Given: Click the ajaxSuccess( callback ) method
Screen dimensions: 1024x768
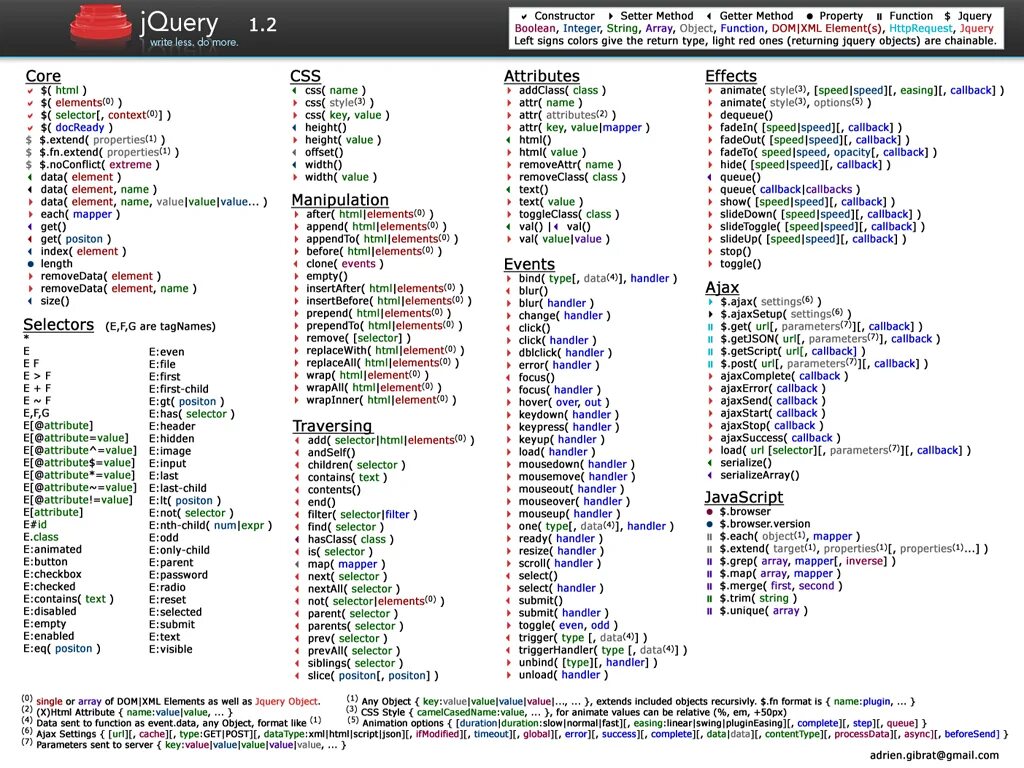Looking at the screenshot, I should (x=780, y=438).
